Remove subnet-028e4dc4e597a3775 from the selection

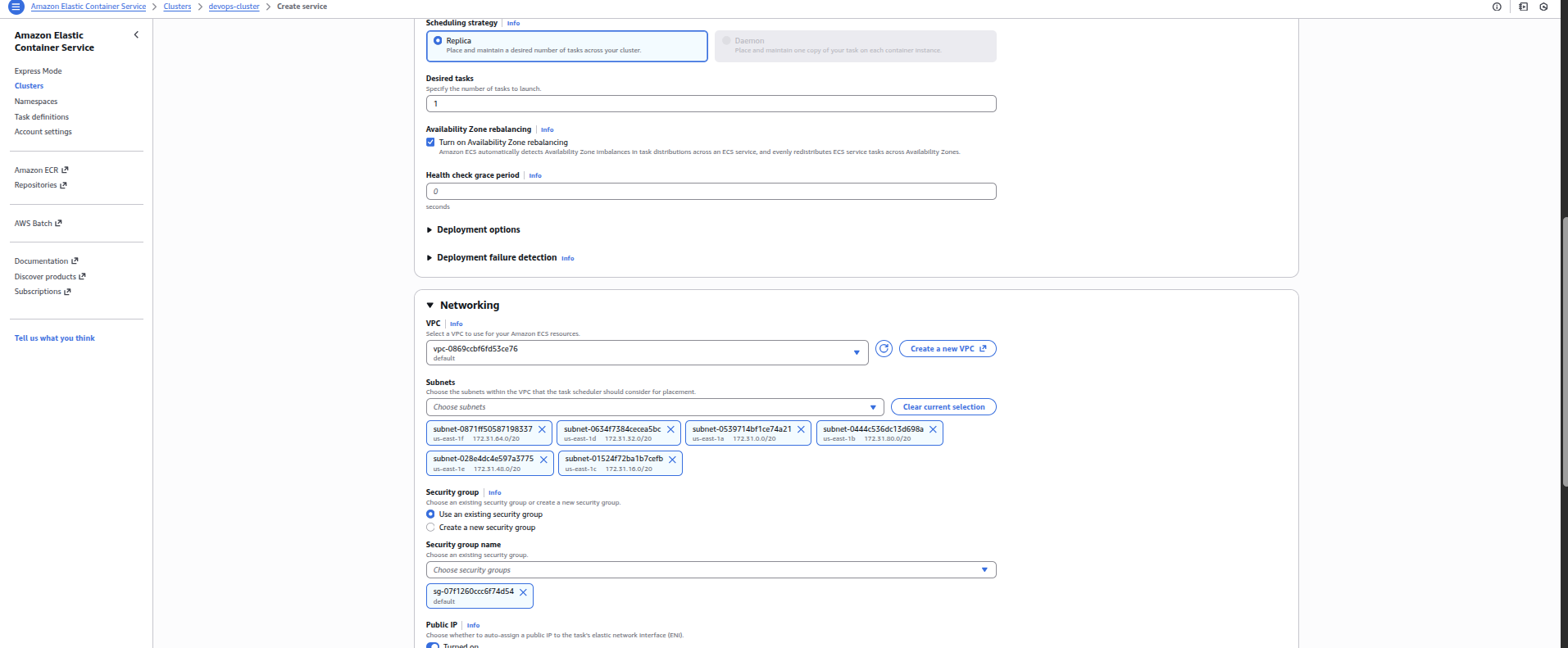tap(543, 460)
